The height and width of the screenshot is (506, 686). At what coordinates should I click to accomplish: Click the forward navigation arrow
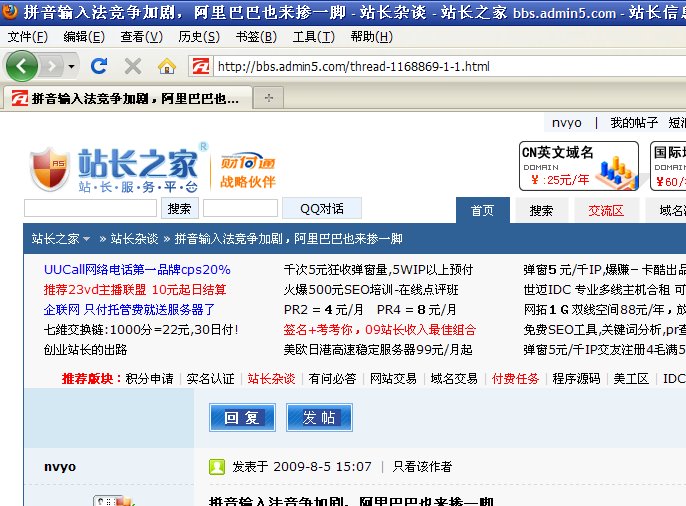point(52,66)
